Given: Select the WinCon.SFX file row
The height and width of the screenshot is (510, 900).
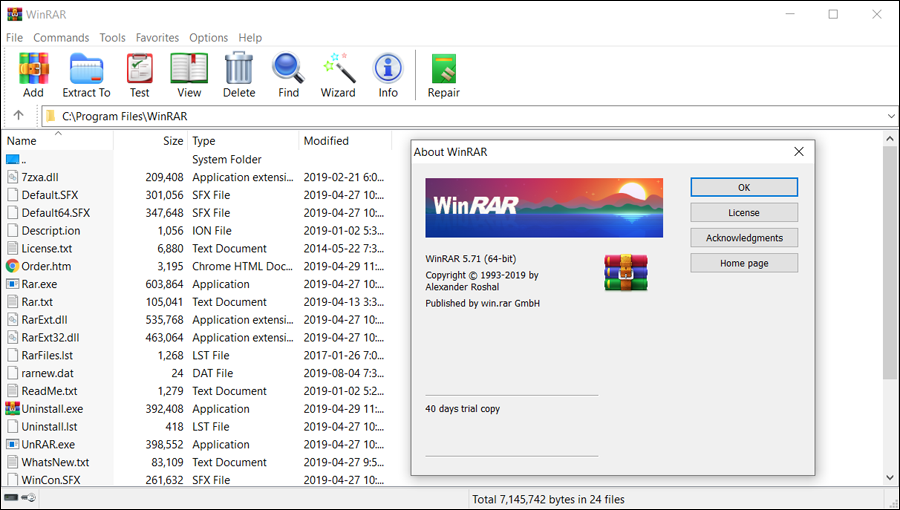Looking at the screenshot, I should click(195, 480).
